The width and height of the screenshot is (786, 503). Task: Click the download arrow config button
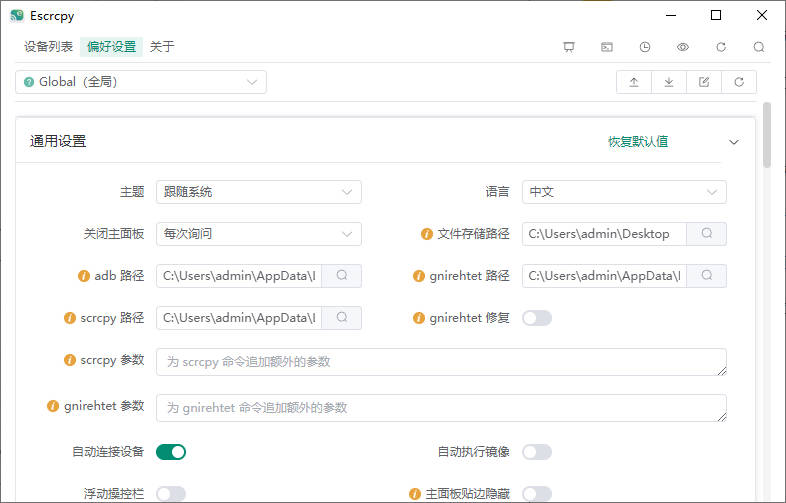pyautogui.click(x=669, y=82)
